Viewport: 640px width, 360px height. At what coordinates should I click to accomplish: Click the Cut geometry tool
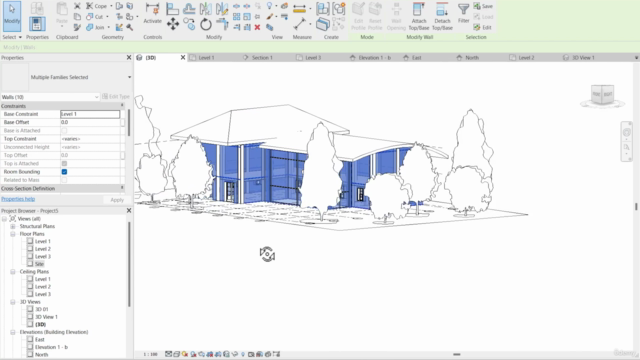(95, 17)
